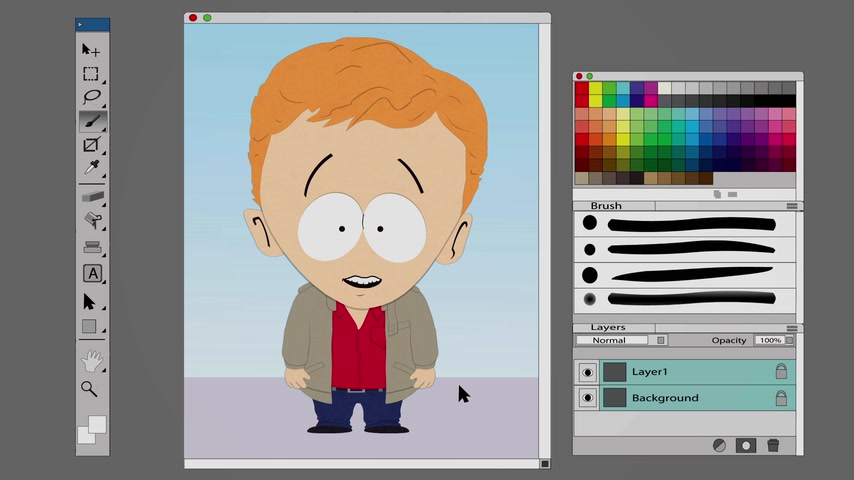Screen dimensions: 854x480
Task: Select the Eyedropper tool
Action: tap(92, 167)
